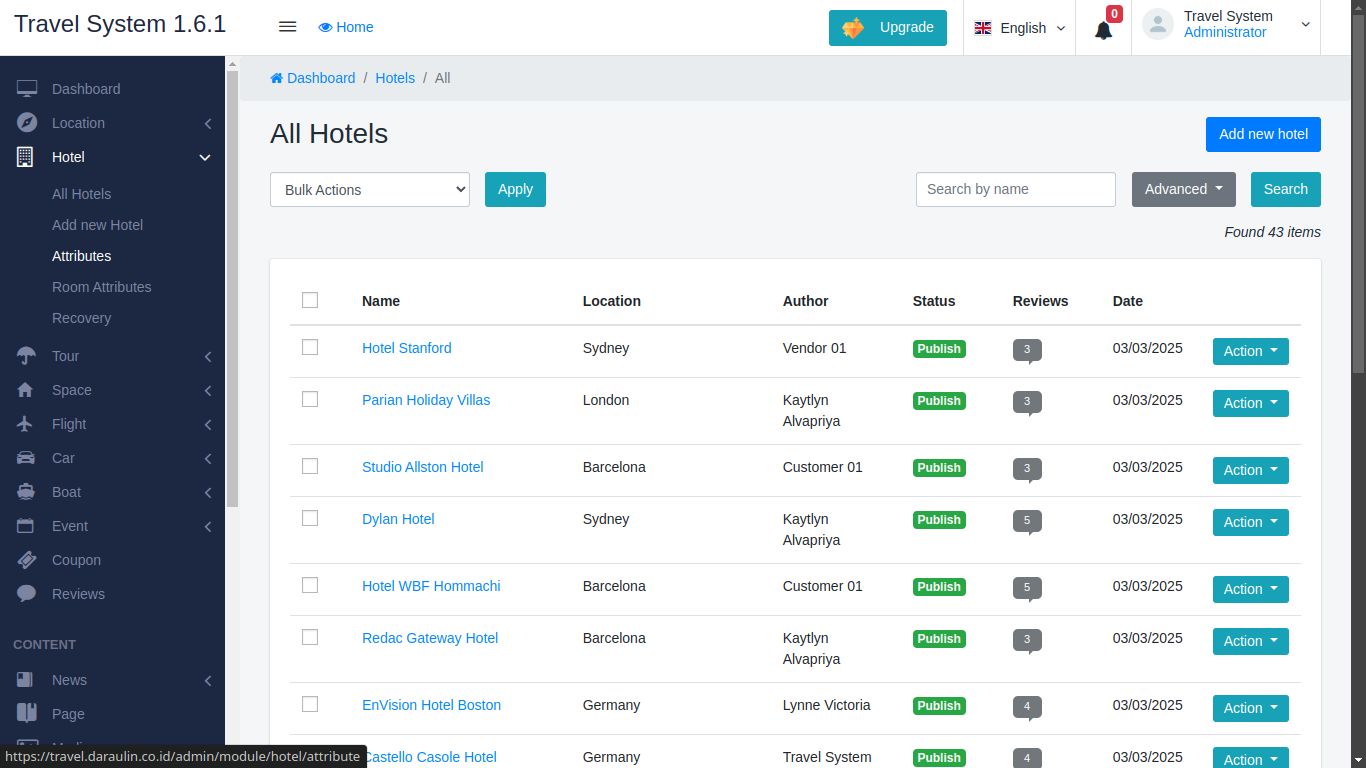1366x768 pixels.
Task: Click the hamburger menu toggle icon
Action: (x=287, y=27)
